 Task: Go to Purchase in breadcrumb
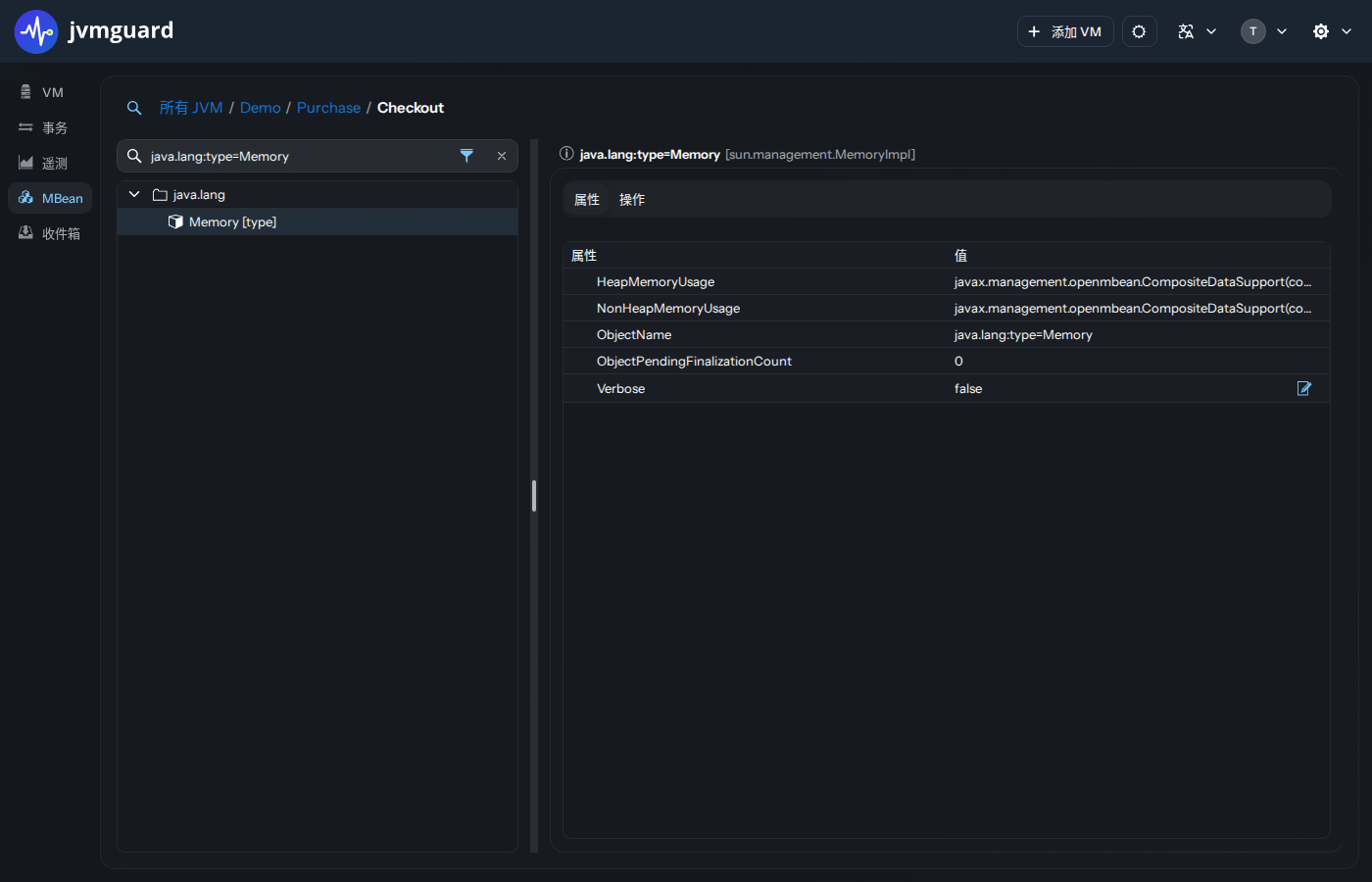(x=328, y=108)
